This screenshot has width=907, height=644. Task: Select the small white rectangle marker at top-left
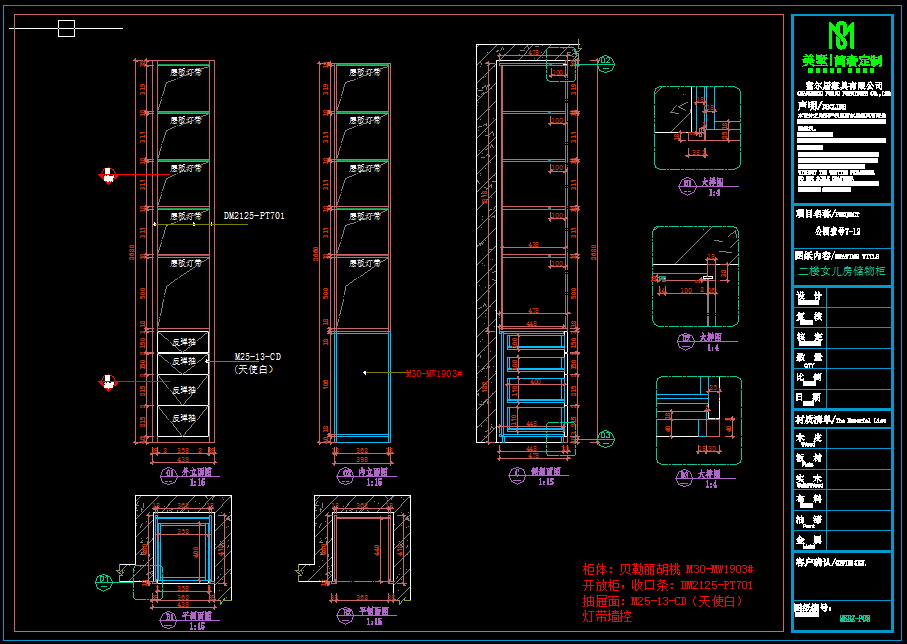click(x=66, y=29)
